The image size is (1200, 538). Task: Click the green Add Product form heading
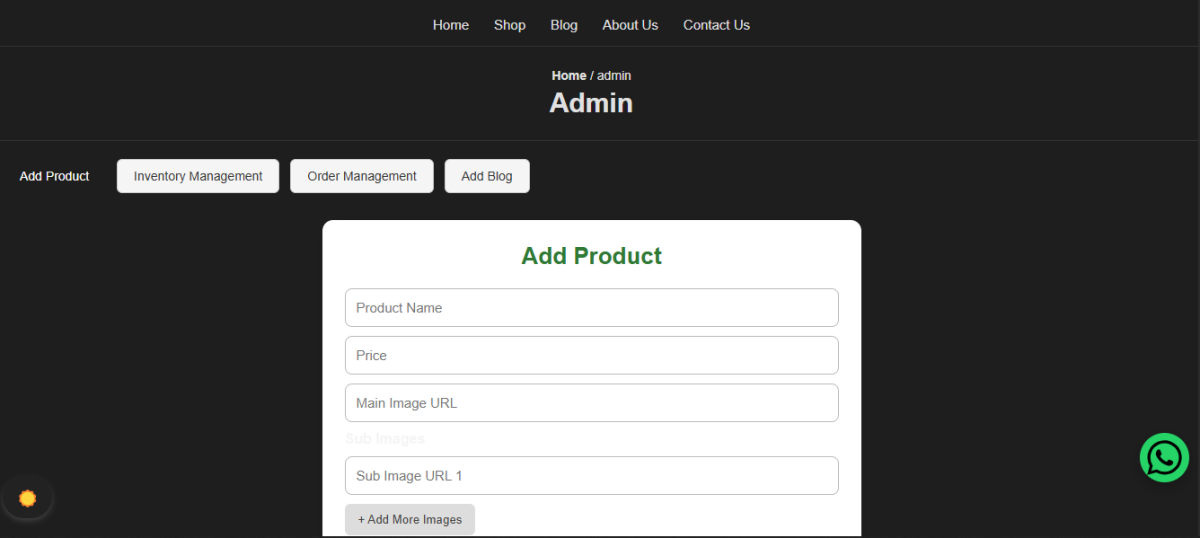(591, 256)
